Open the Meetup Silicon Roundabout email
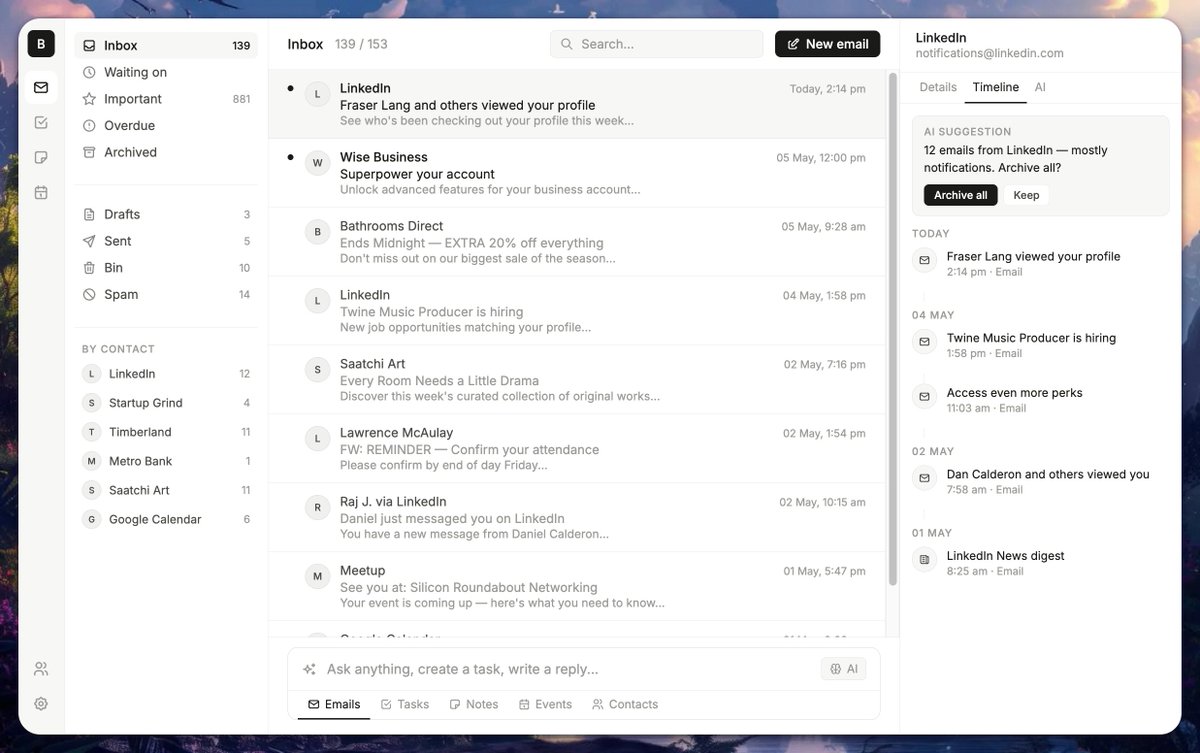The image size is (1200, 753). tap(577, 587)
